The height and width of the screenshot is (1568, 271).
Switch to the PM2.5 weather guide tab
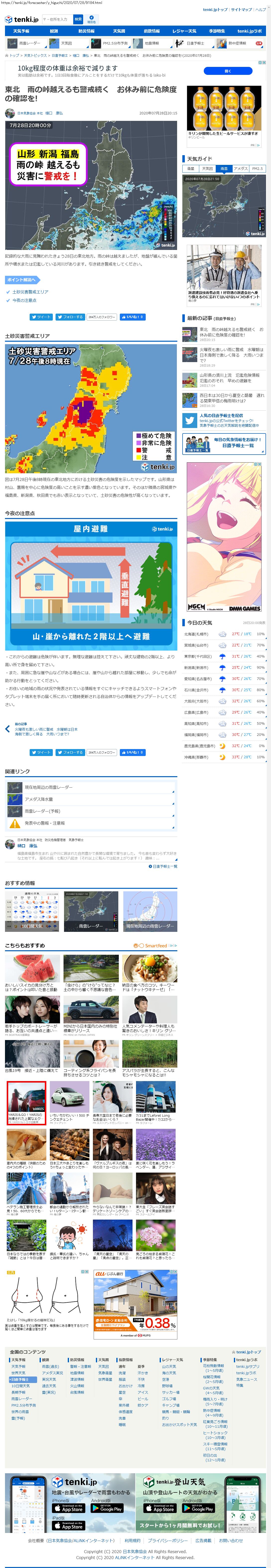257,169
